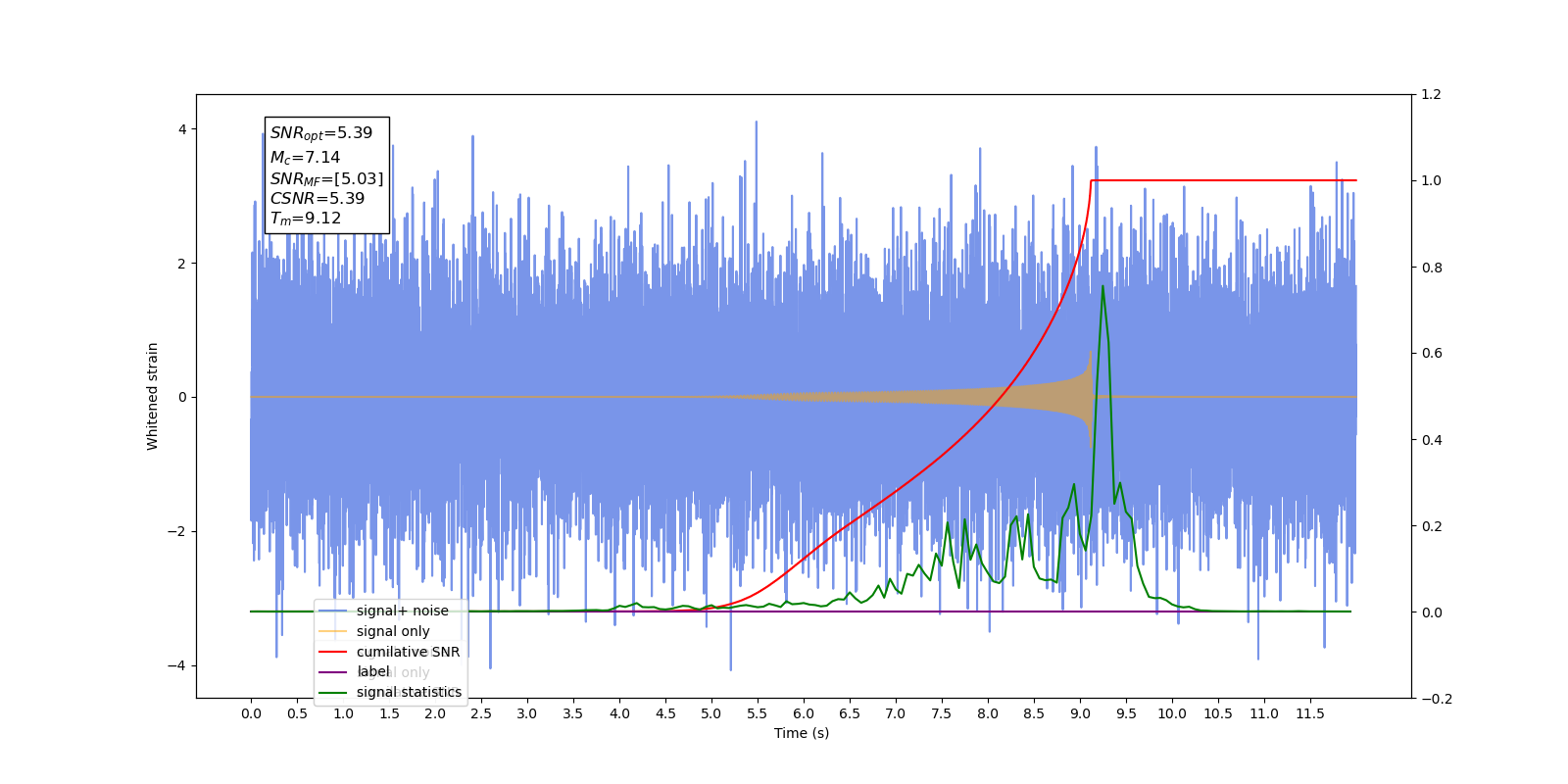Click the right y-axis tick label 1.2
The image size is (1568, 784).
tap(1432, 95)
